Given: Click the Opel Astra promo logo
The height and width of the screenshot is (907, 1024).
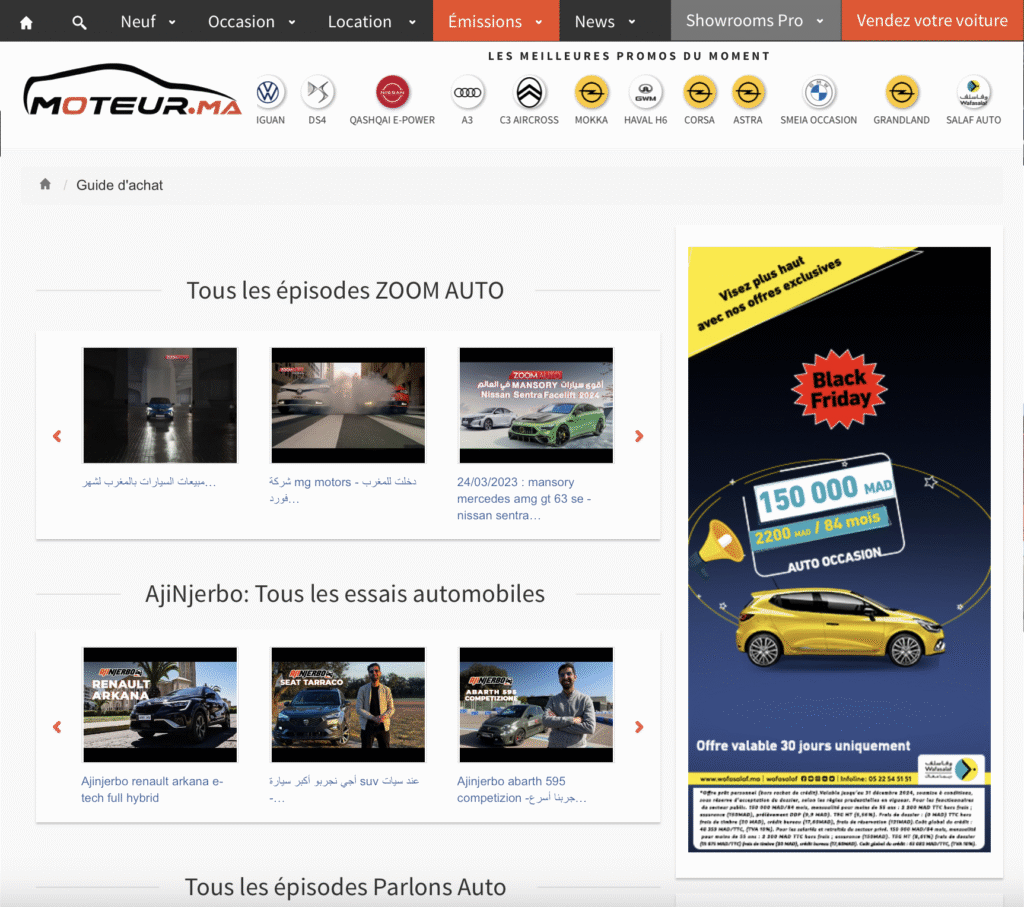Looking at the screenshot, I should (748, 92).
